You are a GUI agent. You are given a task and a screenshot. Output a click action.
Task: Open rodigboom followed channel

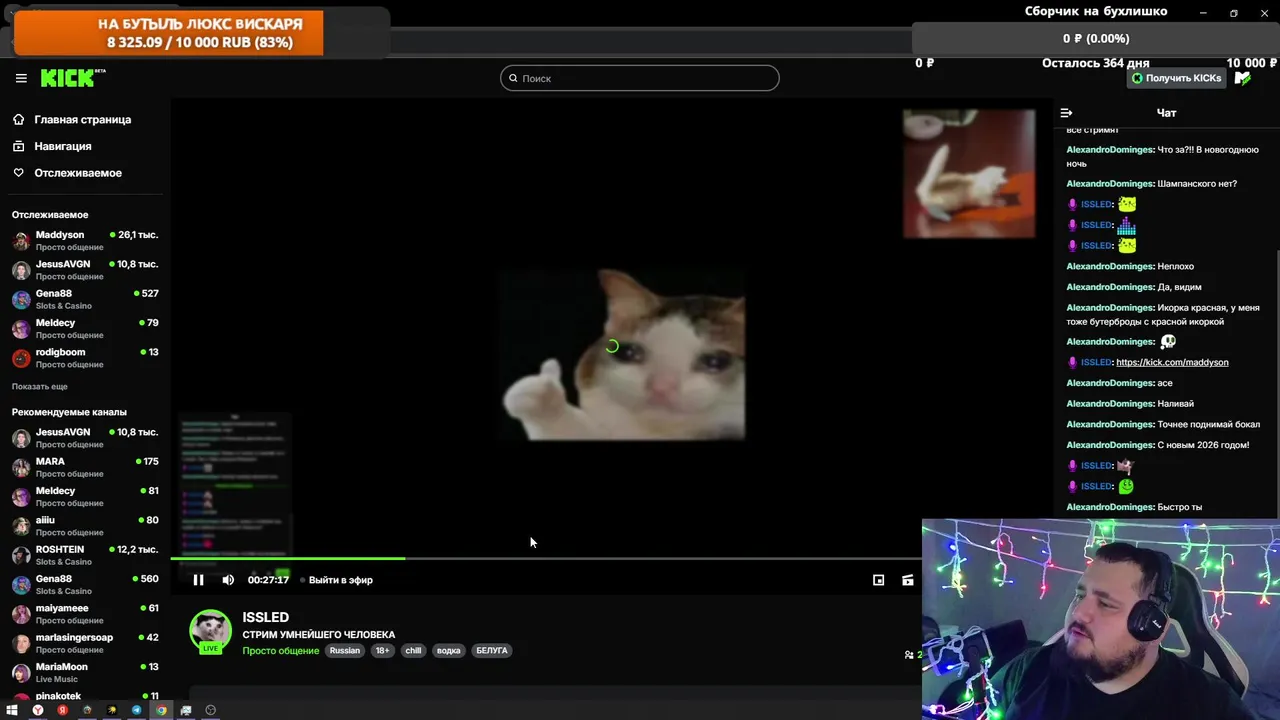pyautogui.click(x=85, y=357)
